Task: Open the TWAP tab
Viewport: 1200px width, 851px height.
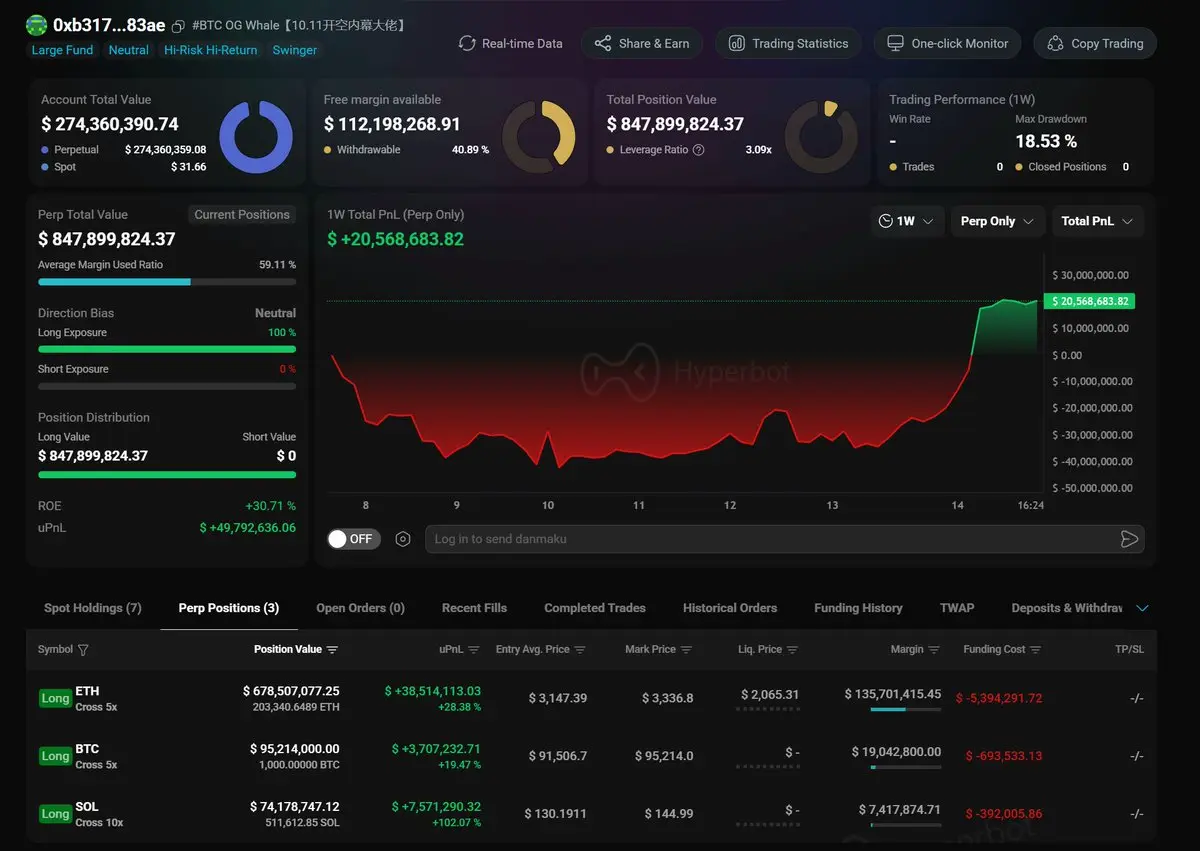Action: [x=957, y=608]
